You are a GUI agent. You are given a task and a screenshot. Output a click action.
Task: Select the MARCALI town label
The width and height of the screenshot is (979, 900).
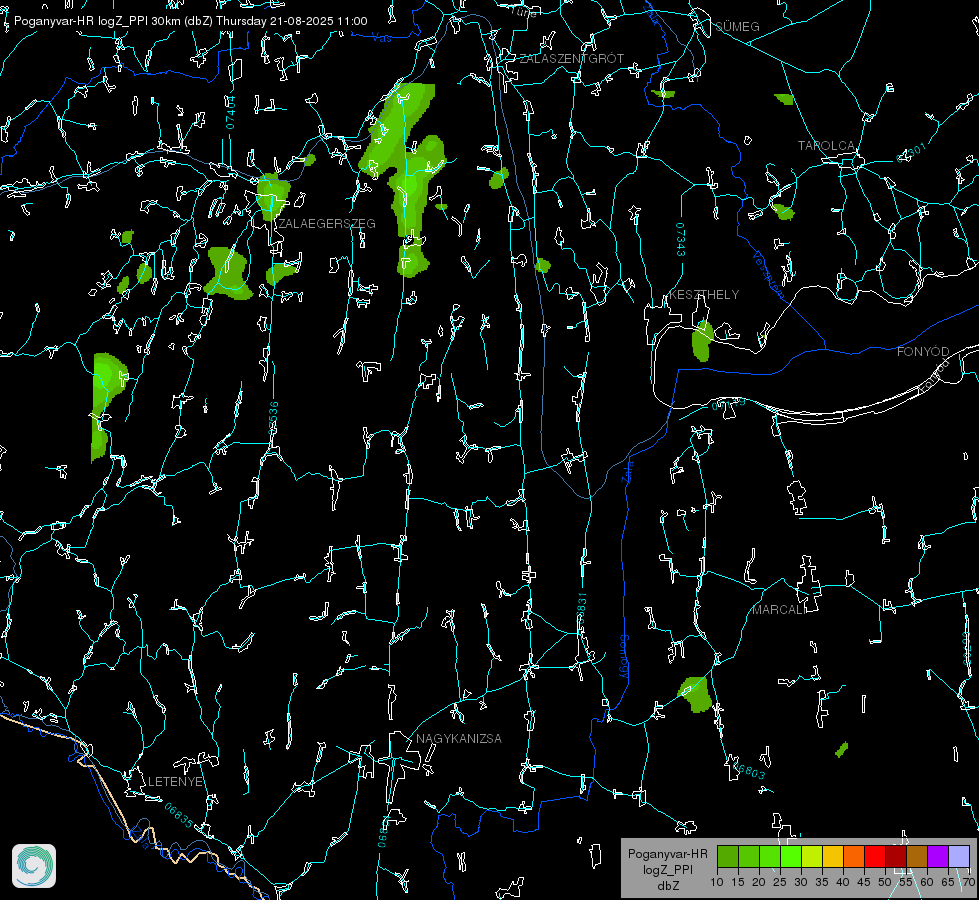tap(778, 610)
